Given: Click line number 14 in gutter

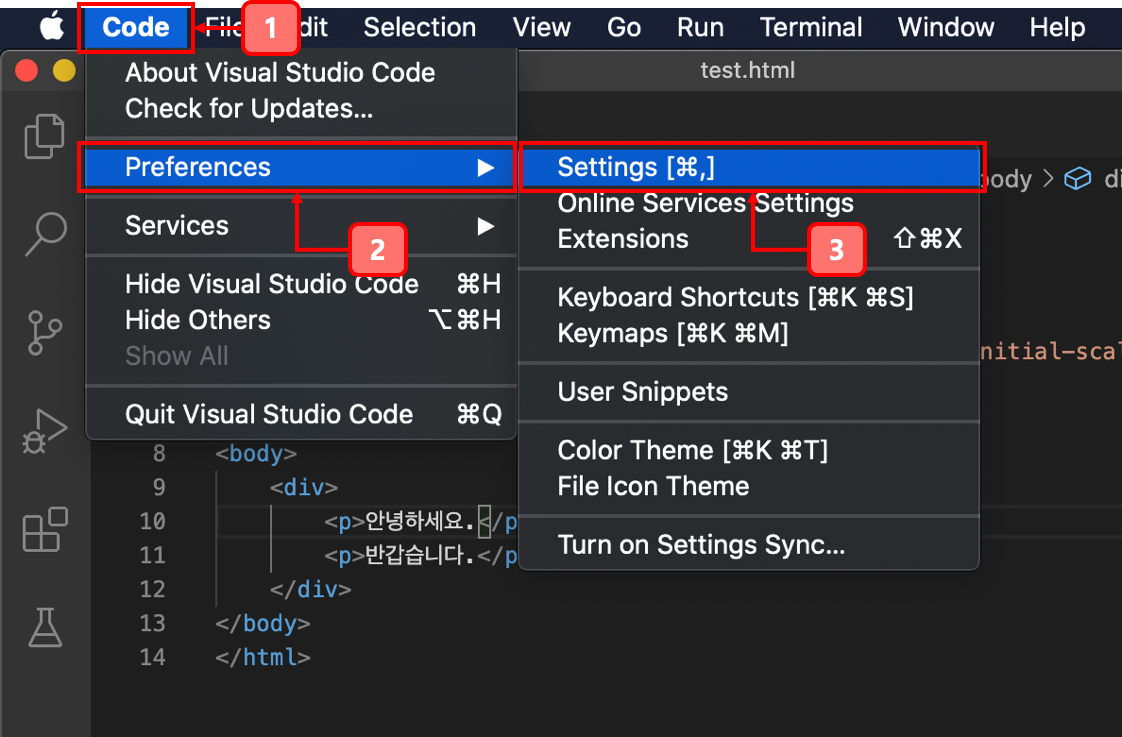Looking at the screenshot, I should click(153, 657).
